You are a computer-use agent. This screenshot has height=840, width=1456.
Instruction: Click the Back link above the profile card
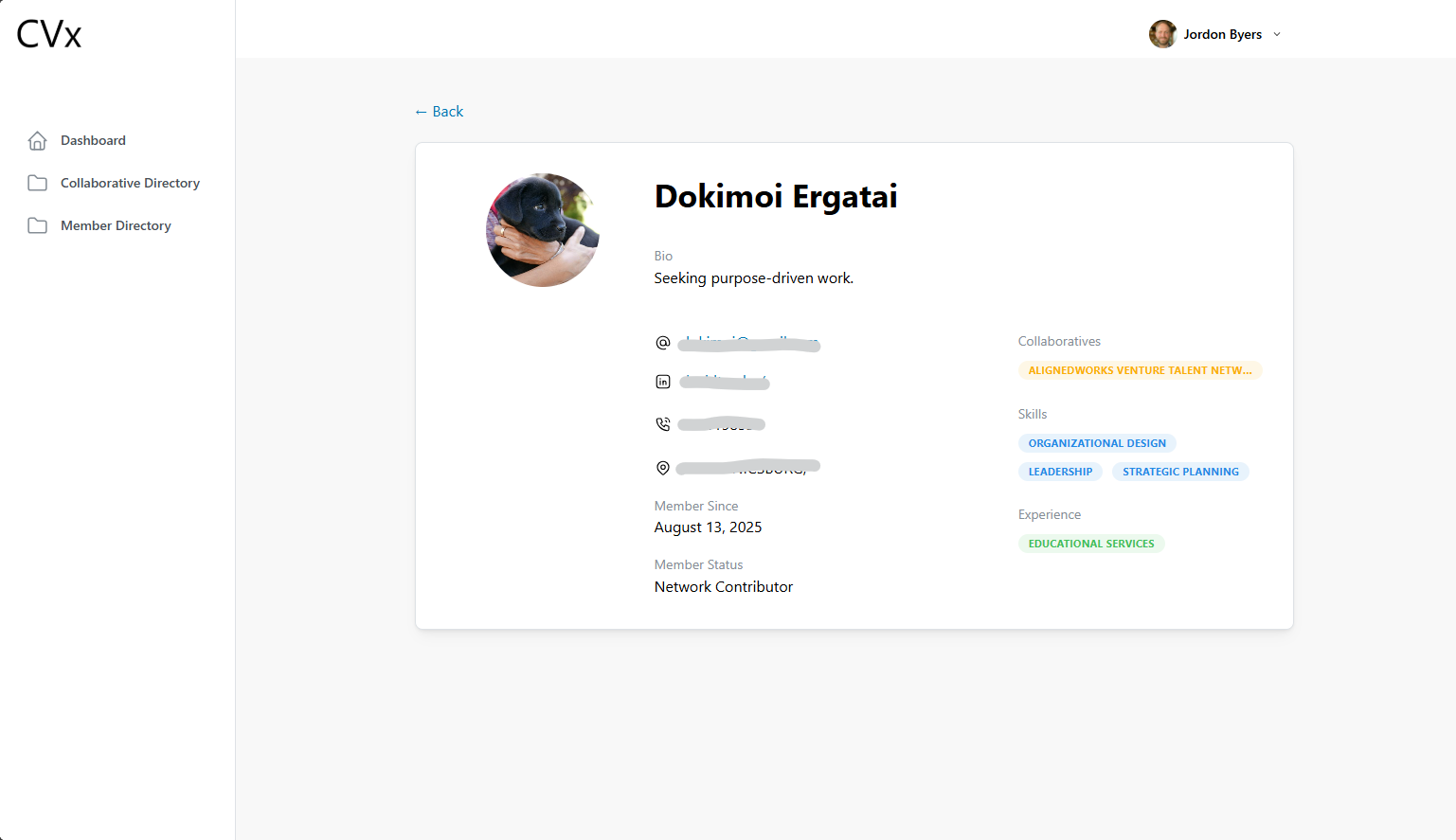click(439, 111)
